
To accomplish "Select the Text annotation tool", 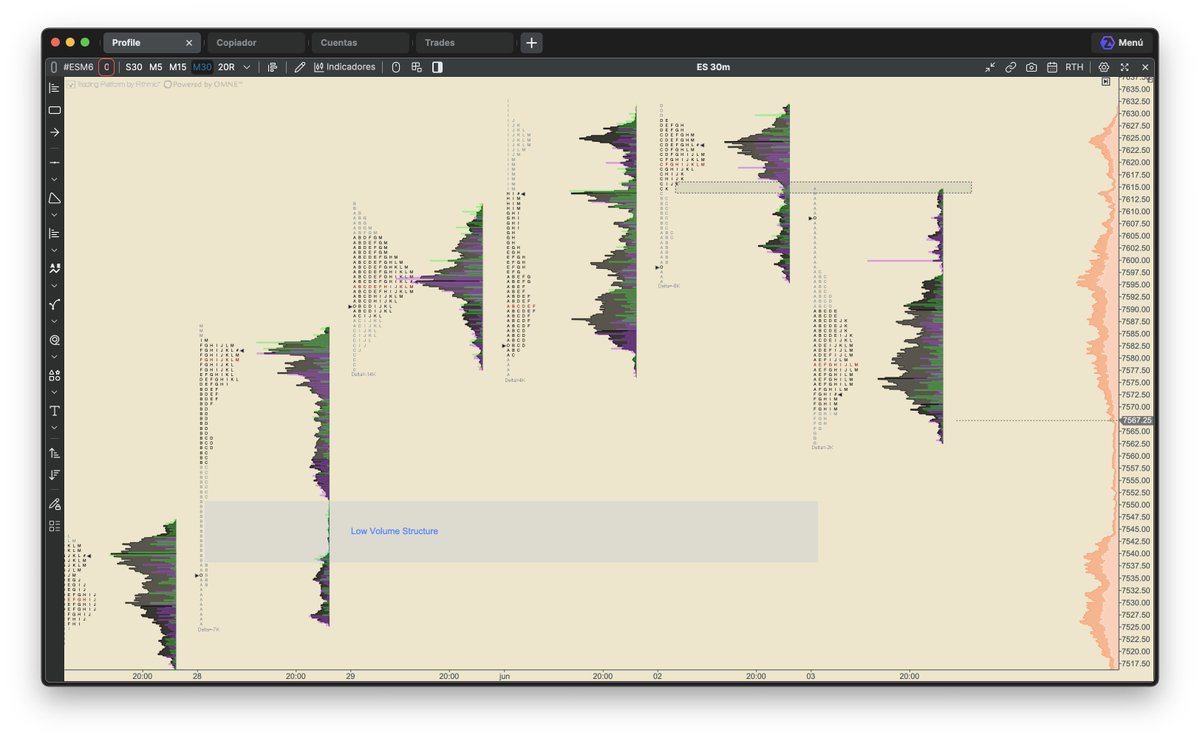I will coord(54,411).
